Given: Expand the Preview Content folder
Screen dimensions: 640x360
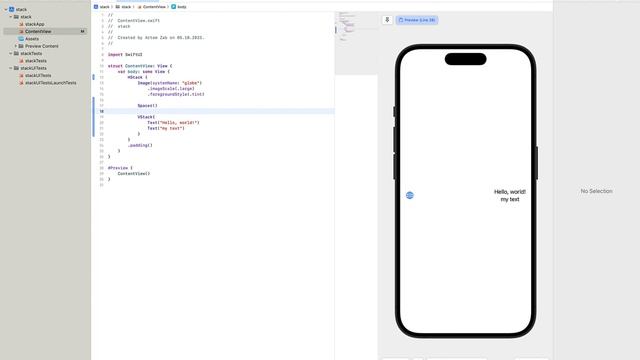Looking at the screenshot, I should 16,46.
